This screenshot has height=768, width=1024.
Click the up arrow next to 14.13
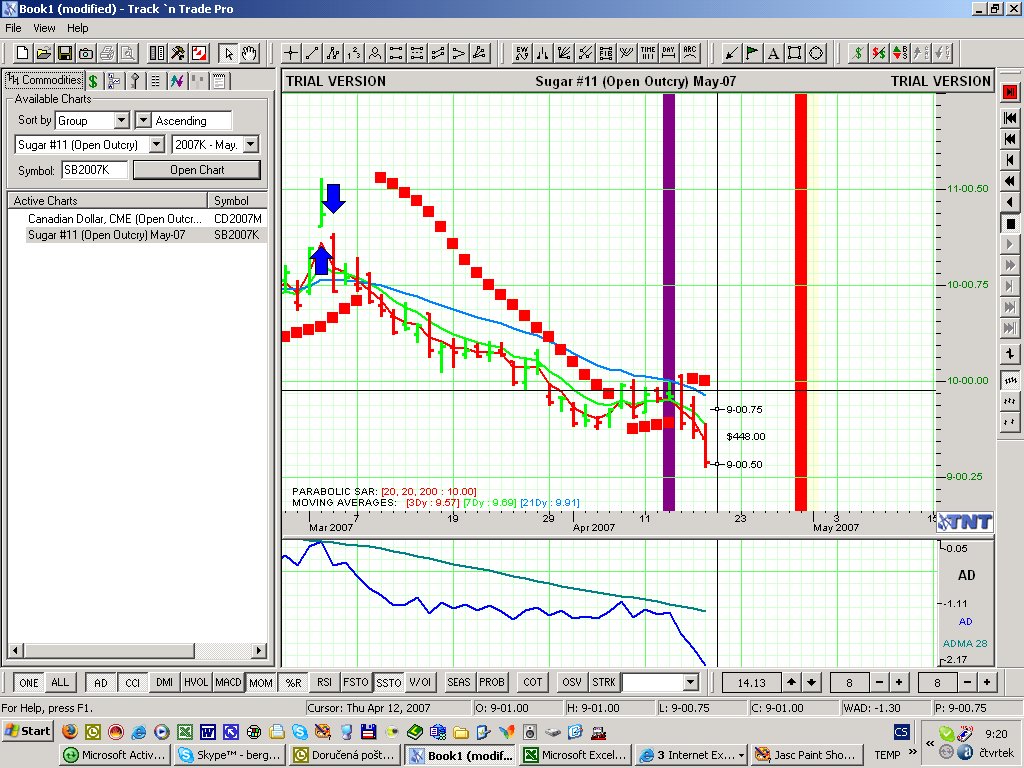coord(792,682)
